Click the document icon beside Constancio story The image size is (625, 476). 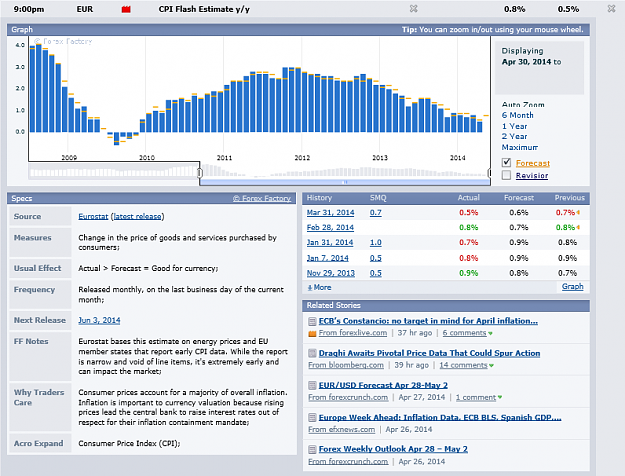point(312,321)
